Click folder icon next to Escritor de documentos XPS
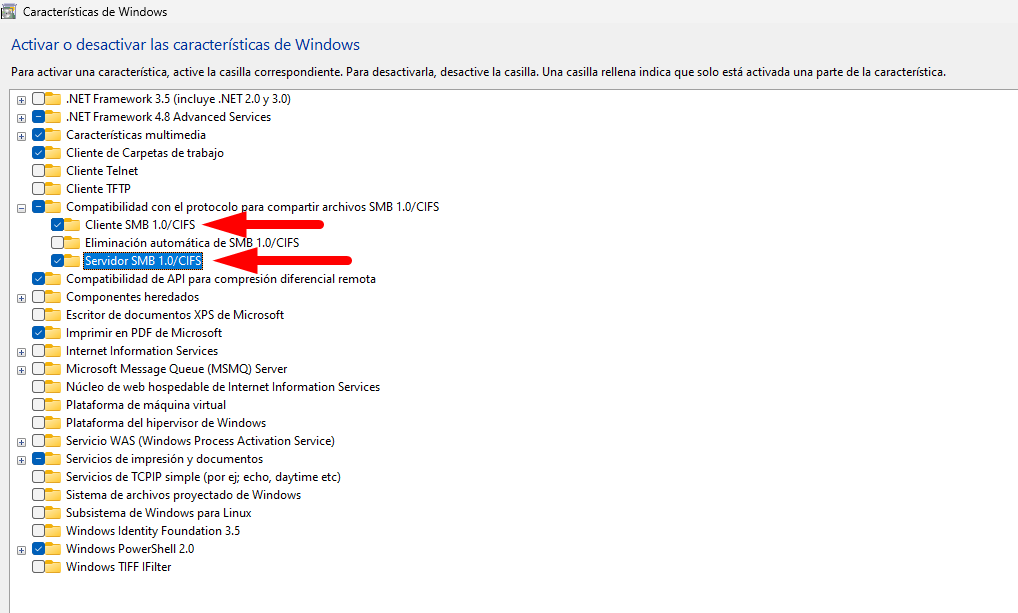This screenshot has height=613, width=1018. click(53, 315)
